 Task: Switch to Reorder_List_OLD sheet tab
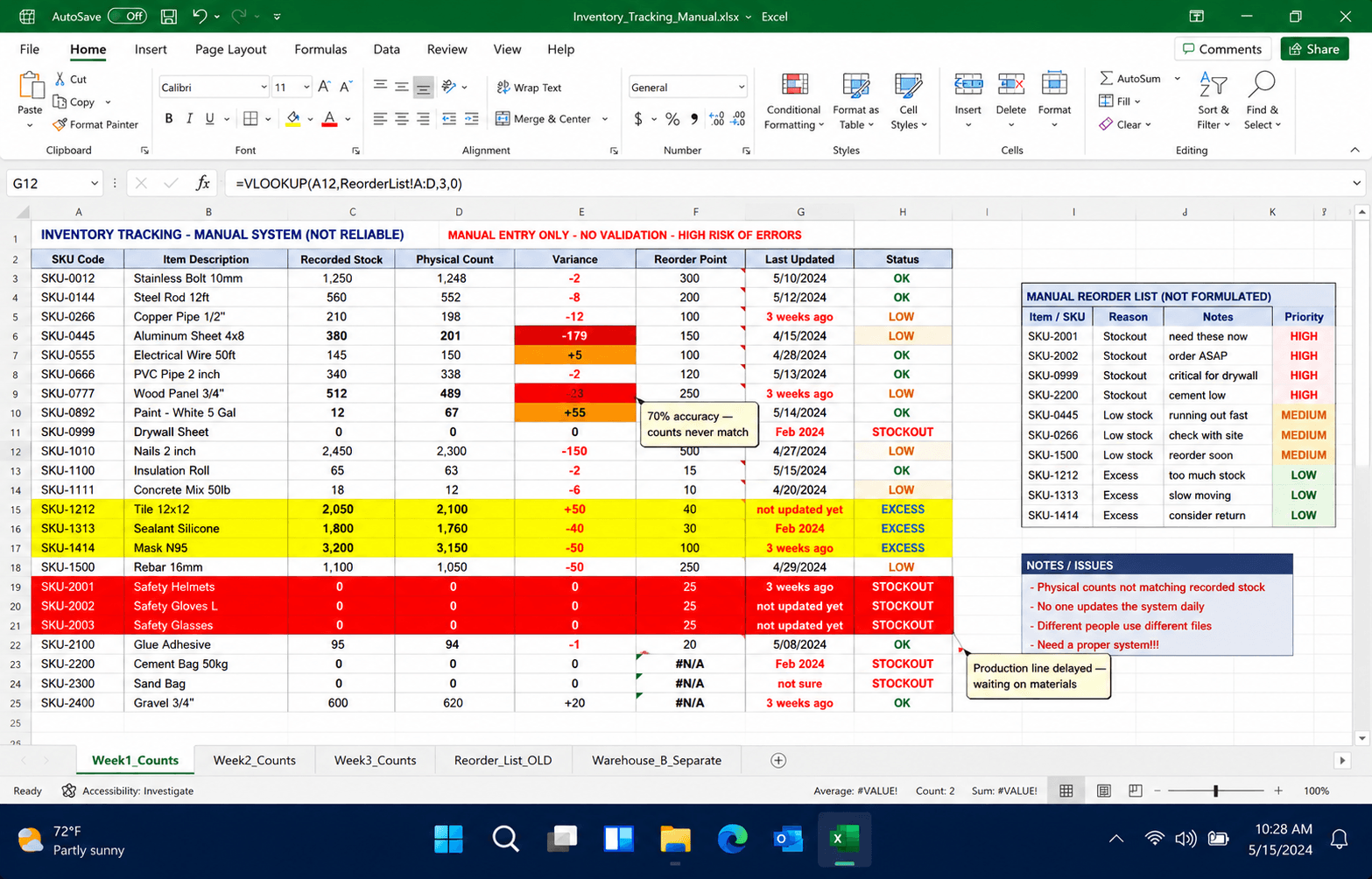503,760
